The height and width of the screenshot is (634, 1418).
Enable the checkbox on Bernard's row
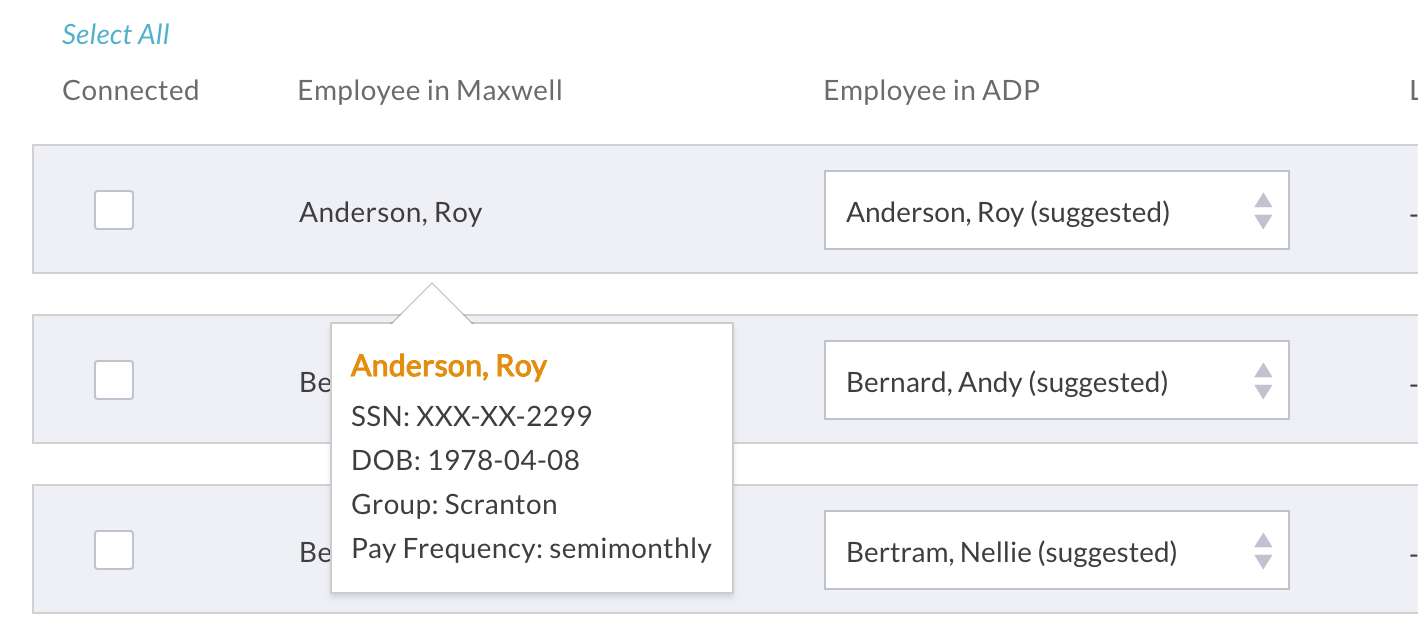113,380
